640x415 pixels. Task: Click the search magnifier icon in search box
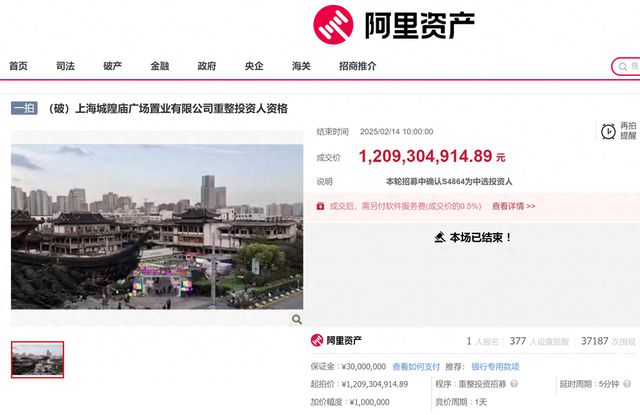click(623, 67)
